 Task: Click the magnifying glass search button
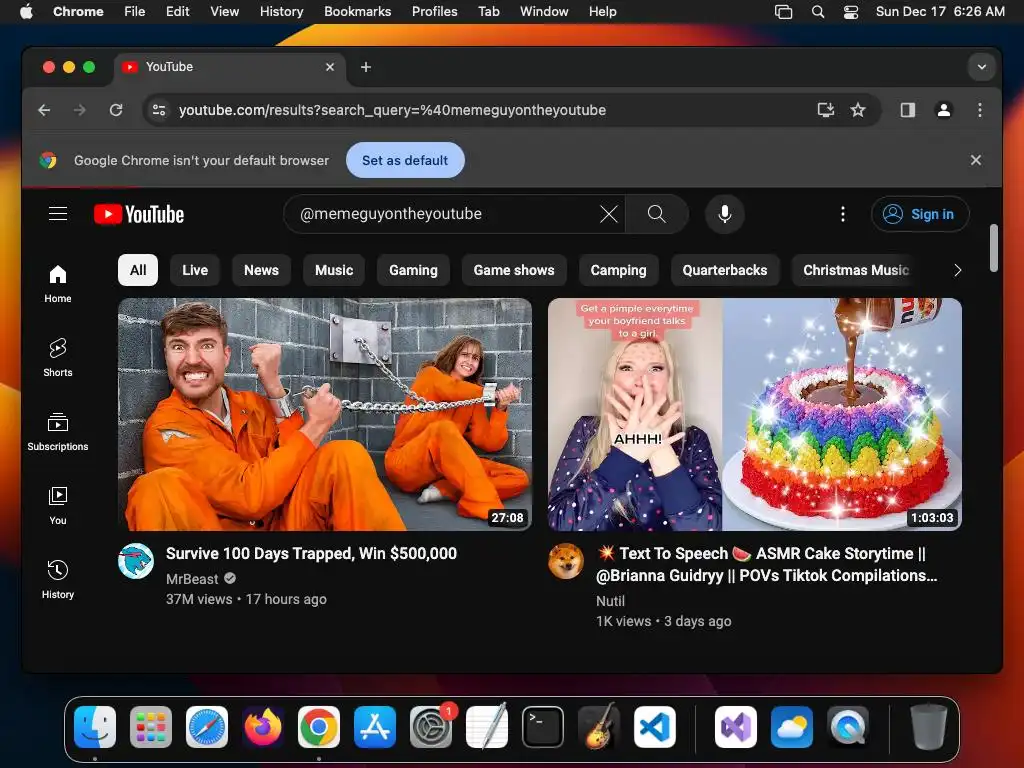click(656, 214)
